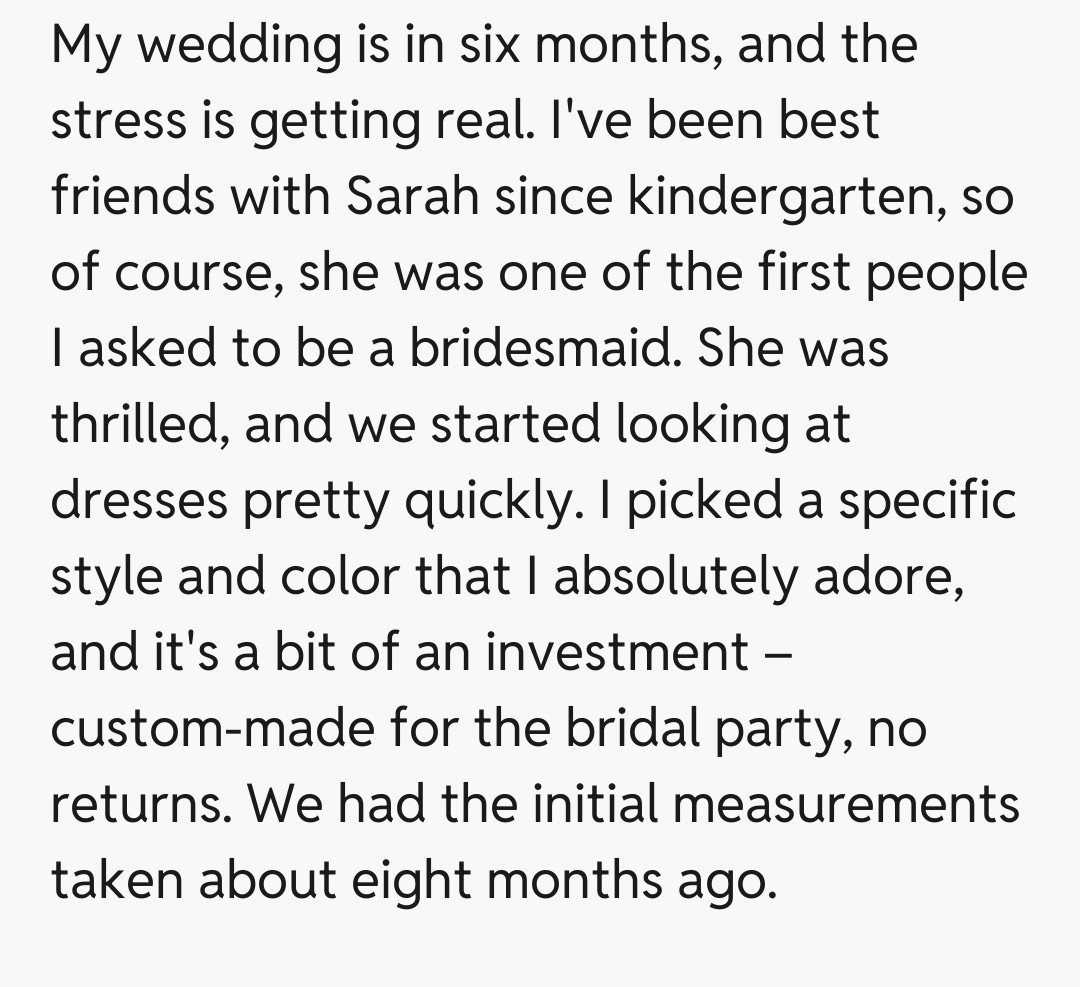The image size is (1080, 987).
Task: Click the word "dresses"
Action: click(139, 501)
